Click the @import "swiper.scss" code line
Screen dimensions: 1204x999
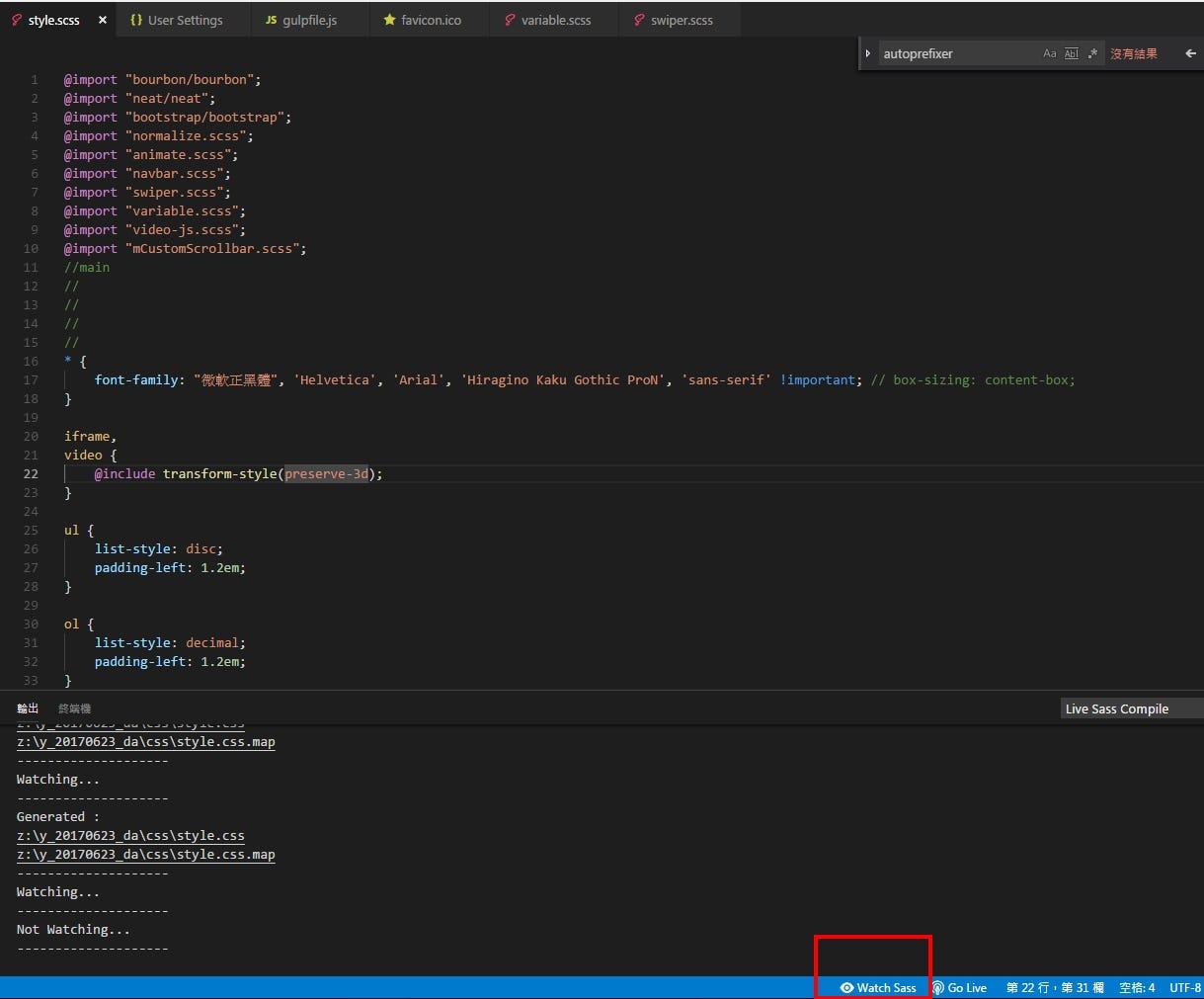pos(147,193)
